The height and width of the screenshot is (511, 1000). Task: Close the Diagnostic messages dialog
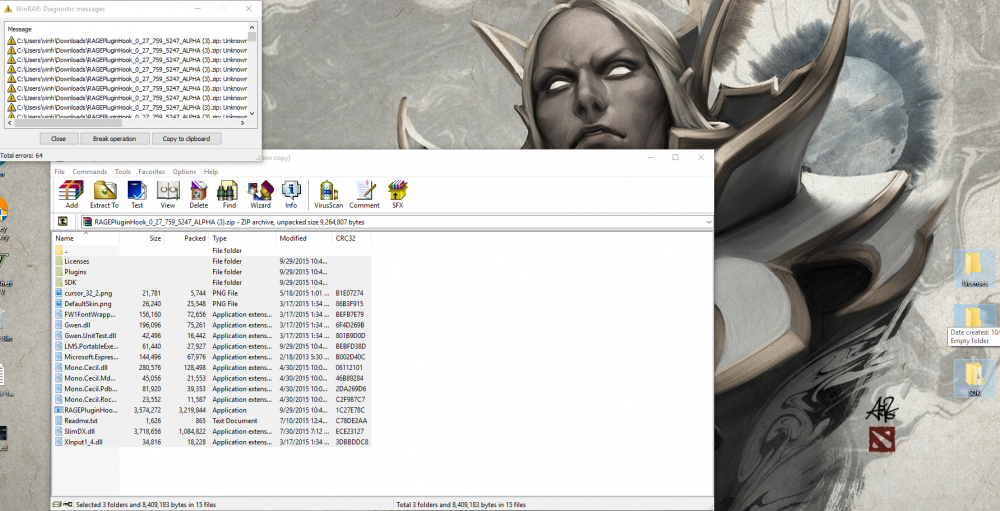[x=58, y=138]
